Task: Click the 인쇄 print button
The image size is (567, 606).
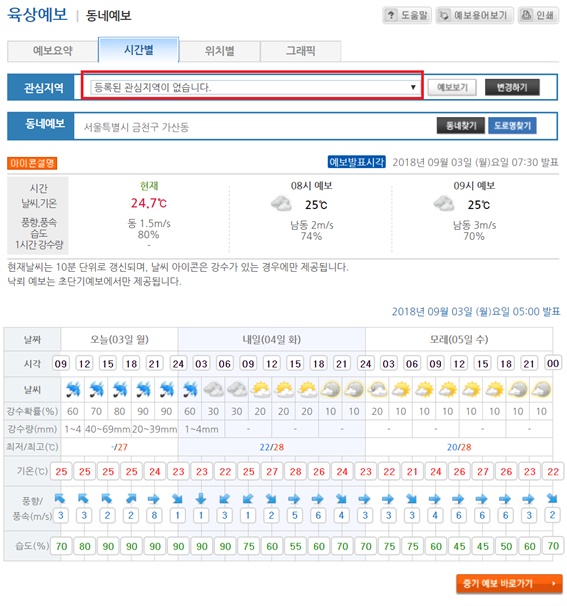Action: pos(538,15)
